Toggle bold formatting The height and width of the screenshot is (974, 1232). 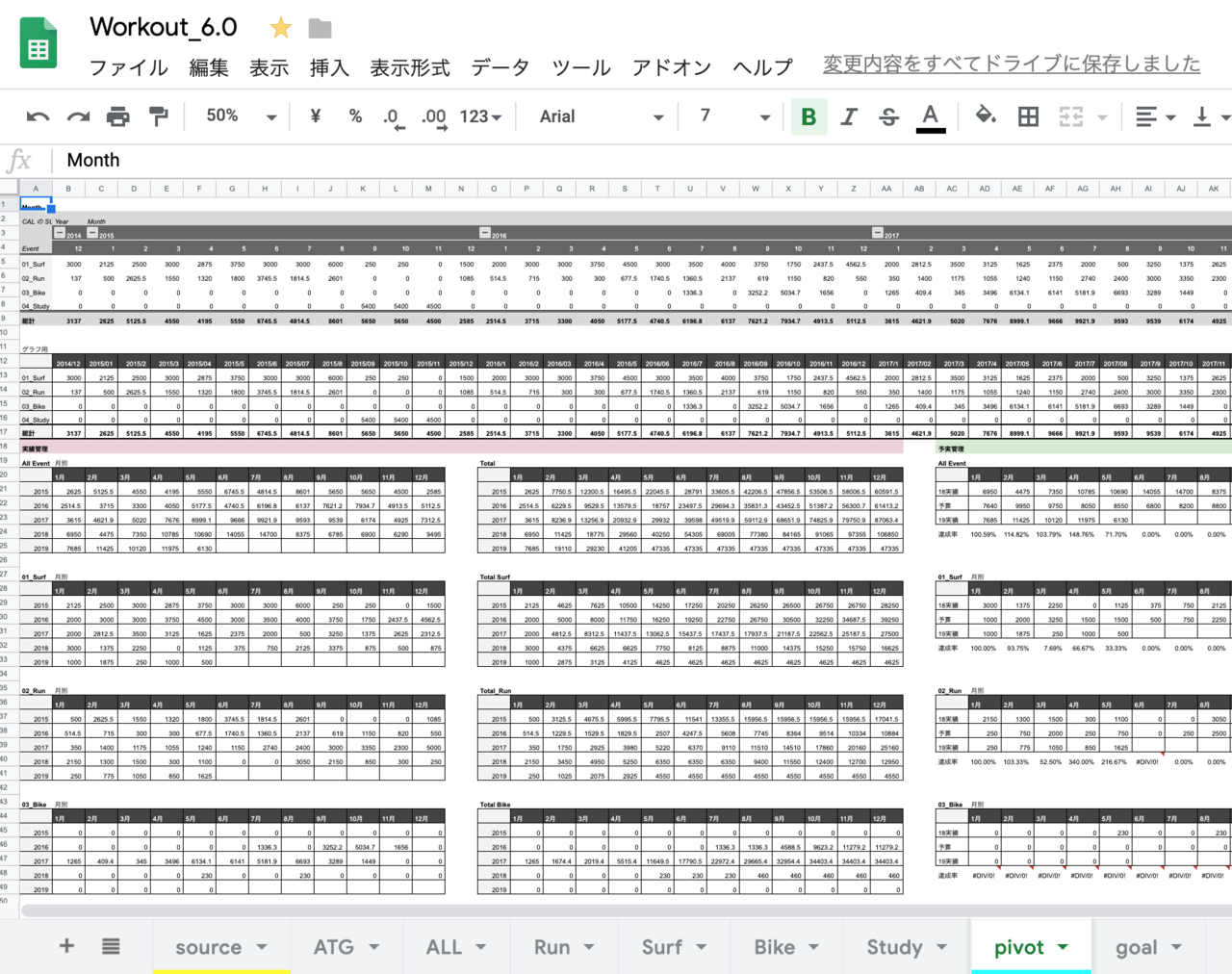click(808, 116)
